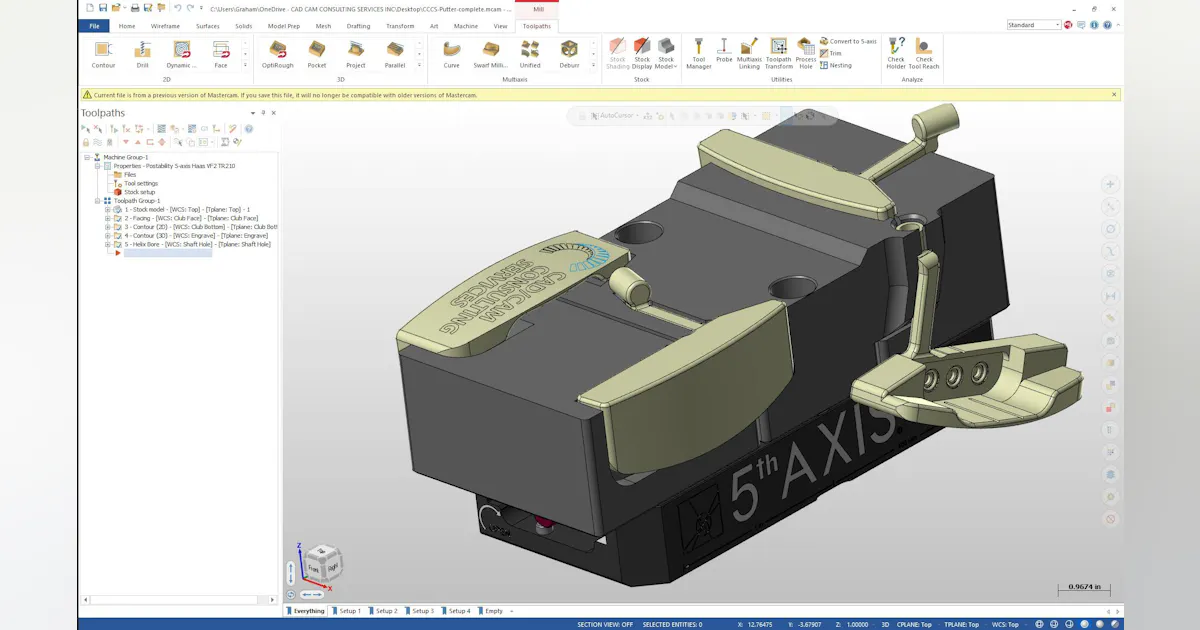This screenshot has height=630, width=1200.
Task: Open the Swarf Milling toolpath
Action: pos(491,54)
